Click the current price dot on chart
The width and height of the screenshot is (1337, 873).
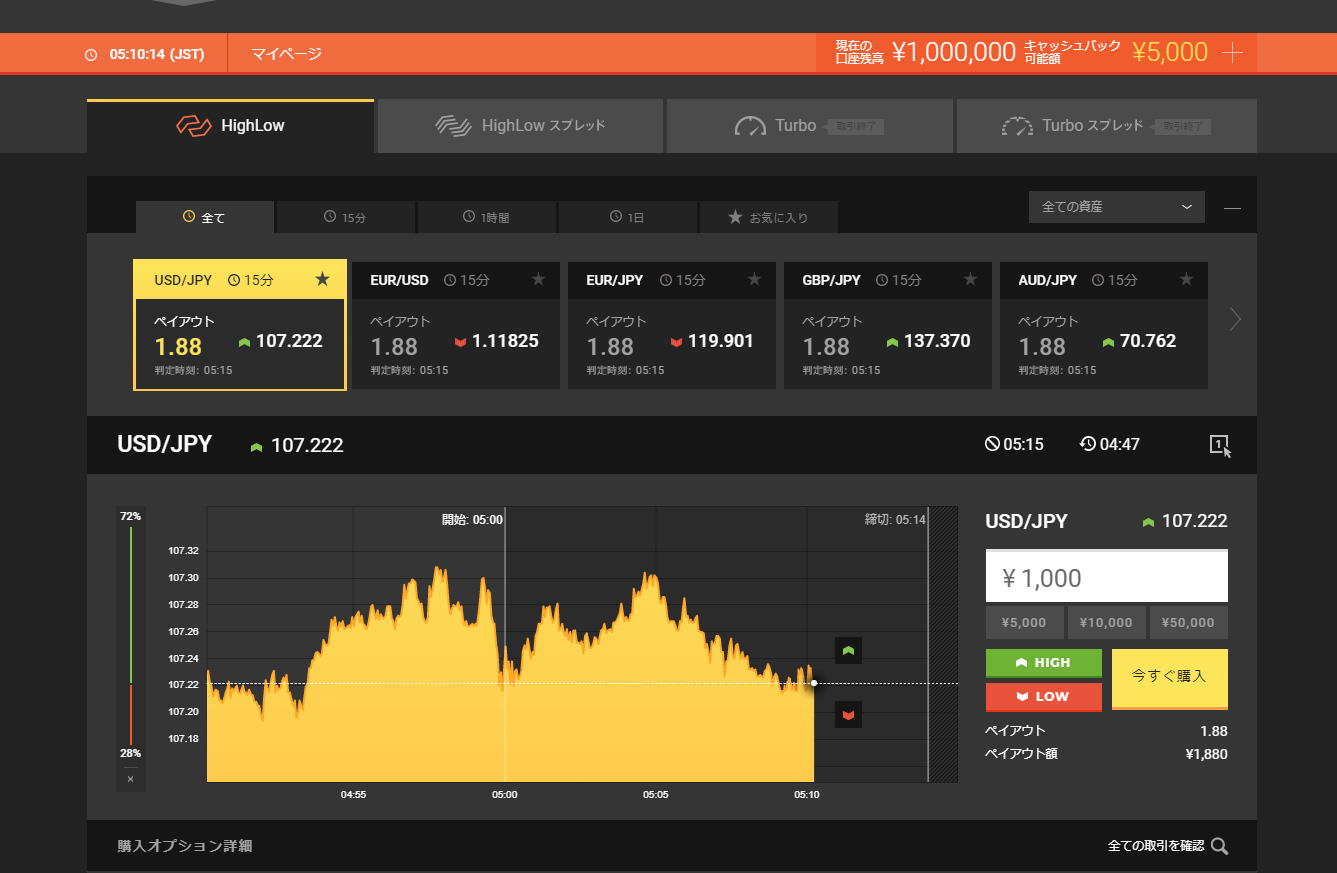pyautogui.click(x=814, y=683)
